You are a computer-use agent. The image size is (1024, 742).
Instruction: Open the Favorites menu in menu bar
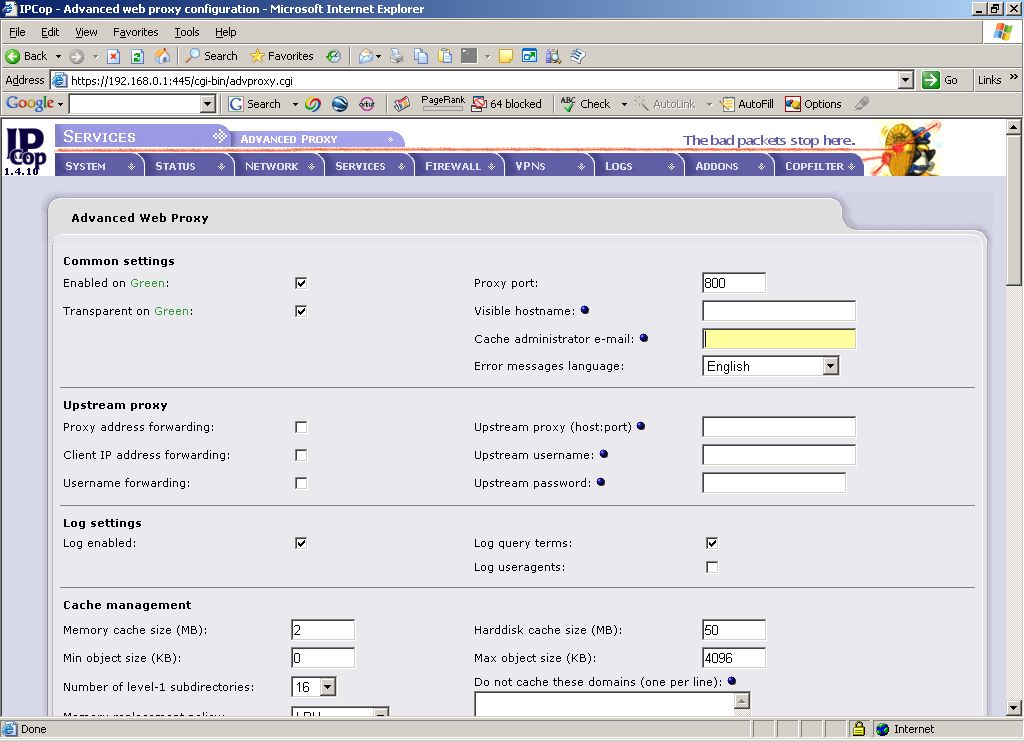[135, 32]
